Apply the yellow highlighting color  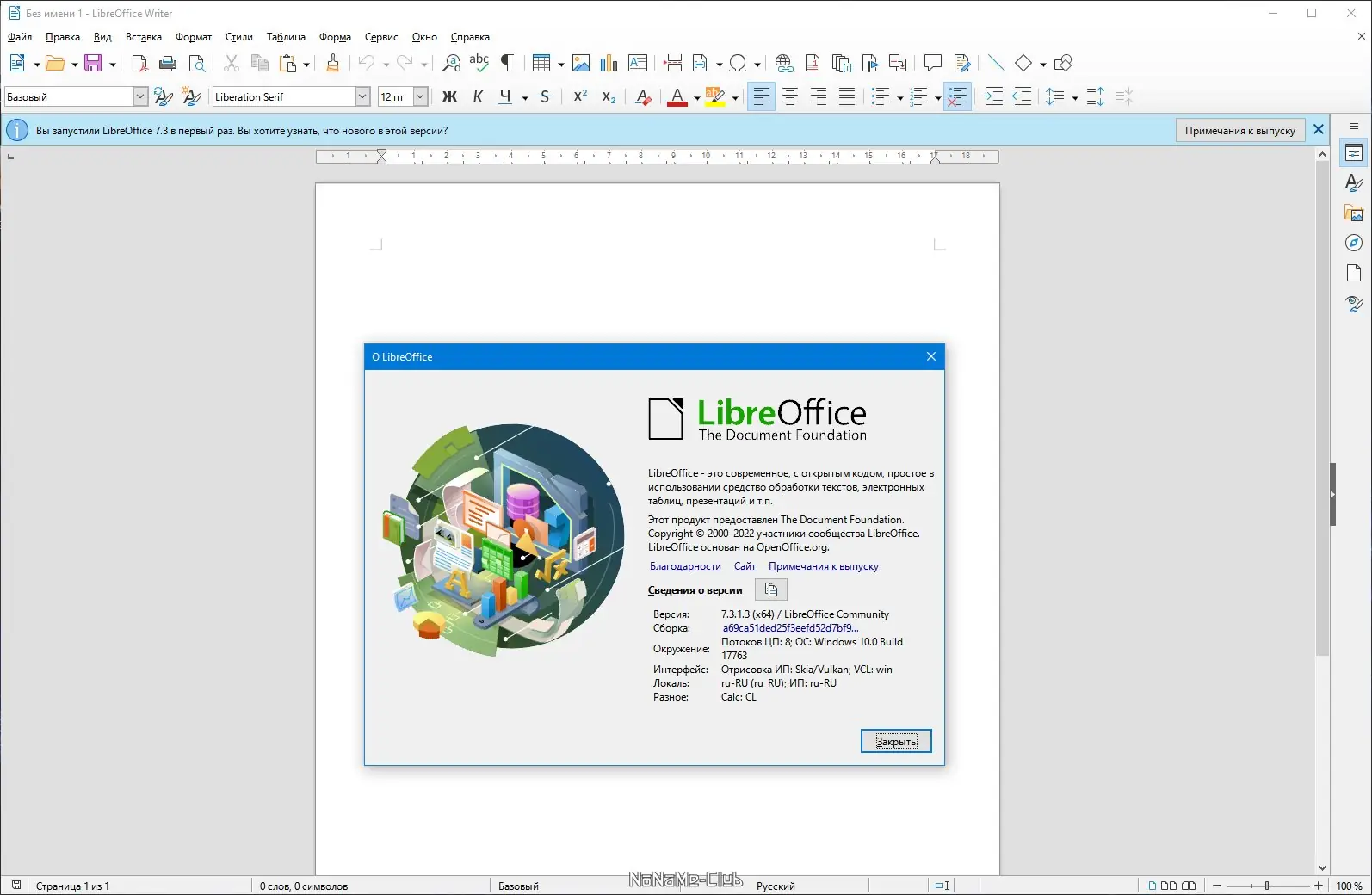coord(715,96)
